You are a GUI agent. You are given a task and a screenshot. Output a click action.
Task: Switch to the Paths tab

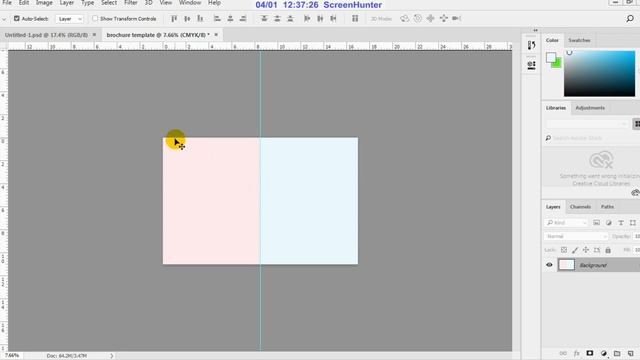click(x=607, y=207)
